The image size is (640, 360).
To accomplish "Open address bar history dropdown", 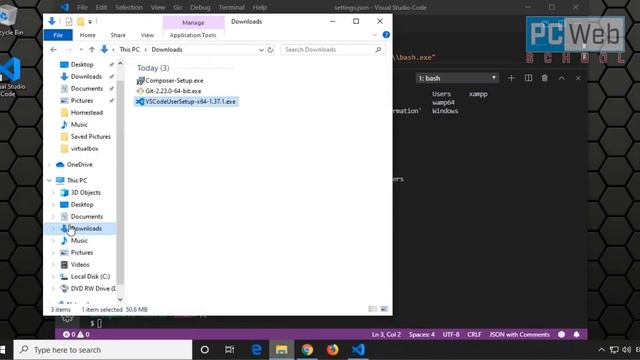I will click(x=261, y=50).
